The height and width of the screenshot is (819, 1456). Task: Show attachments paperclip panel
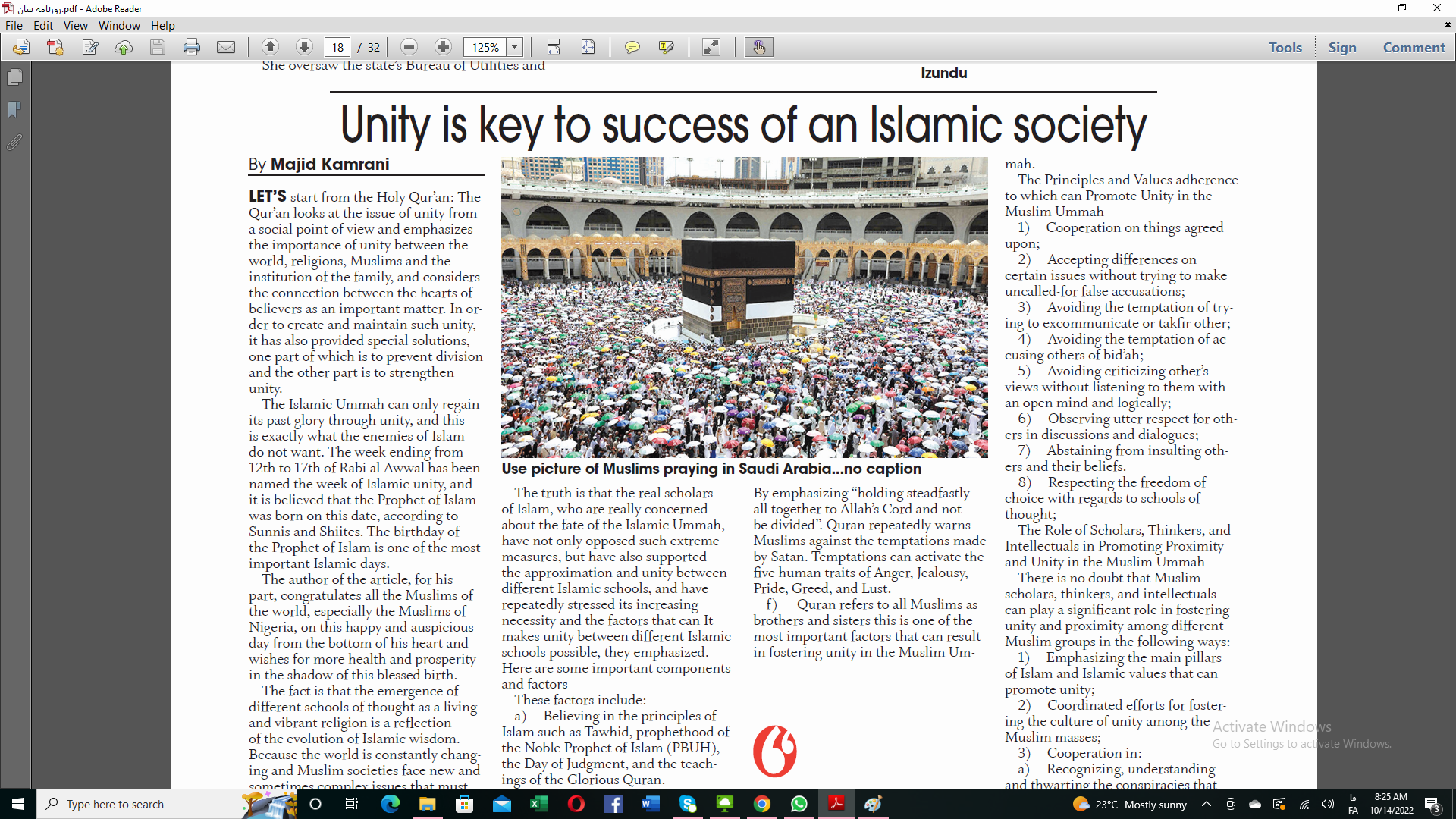coord(14,142)
